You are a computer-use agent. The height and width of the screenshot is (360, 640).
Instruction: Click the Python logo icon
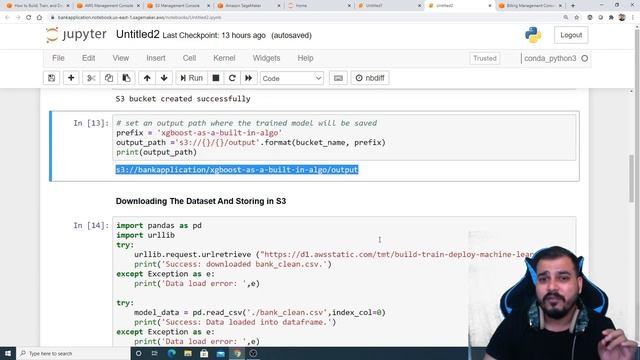click(533, 35)
